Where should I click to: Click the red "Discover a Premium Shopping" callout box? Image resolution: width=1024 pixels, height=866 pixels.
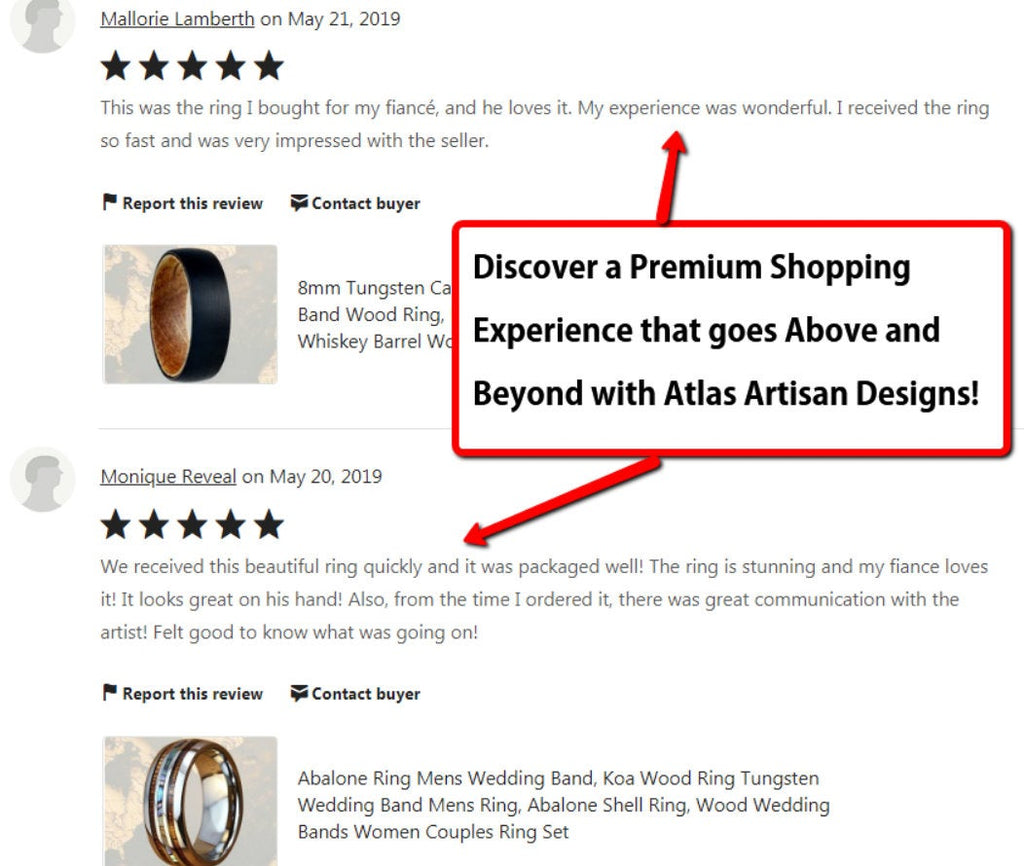tap(730, 337)
